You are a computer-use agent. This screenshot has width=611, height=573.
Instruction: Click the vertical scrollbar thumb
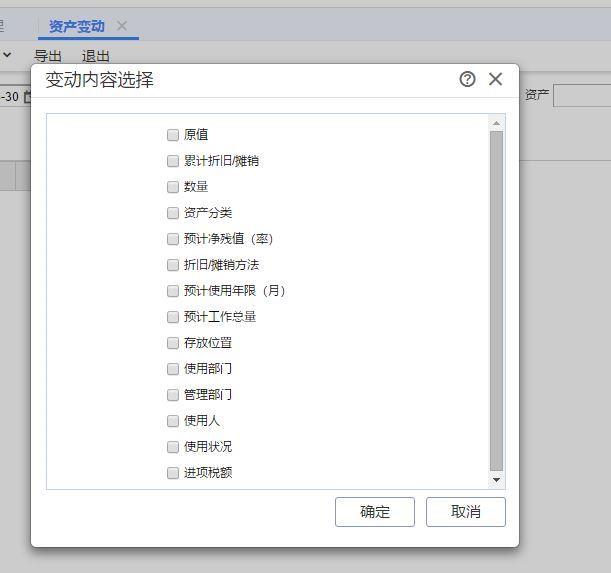(x=496, y=301)
